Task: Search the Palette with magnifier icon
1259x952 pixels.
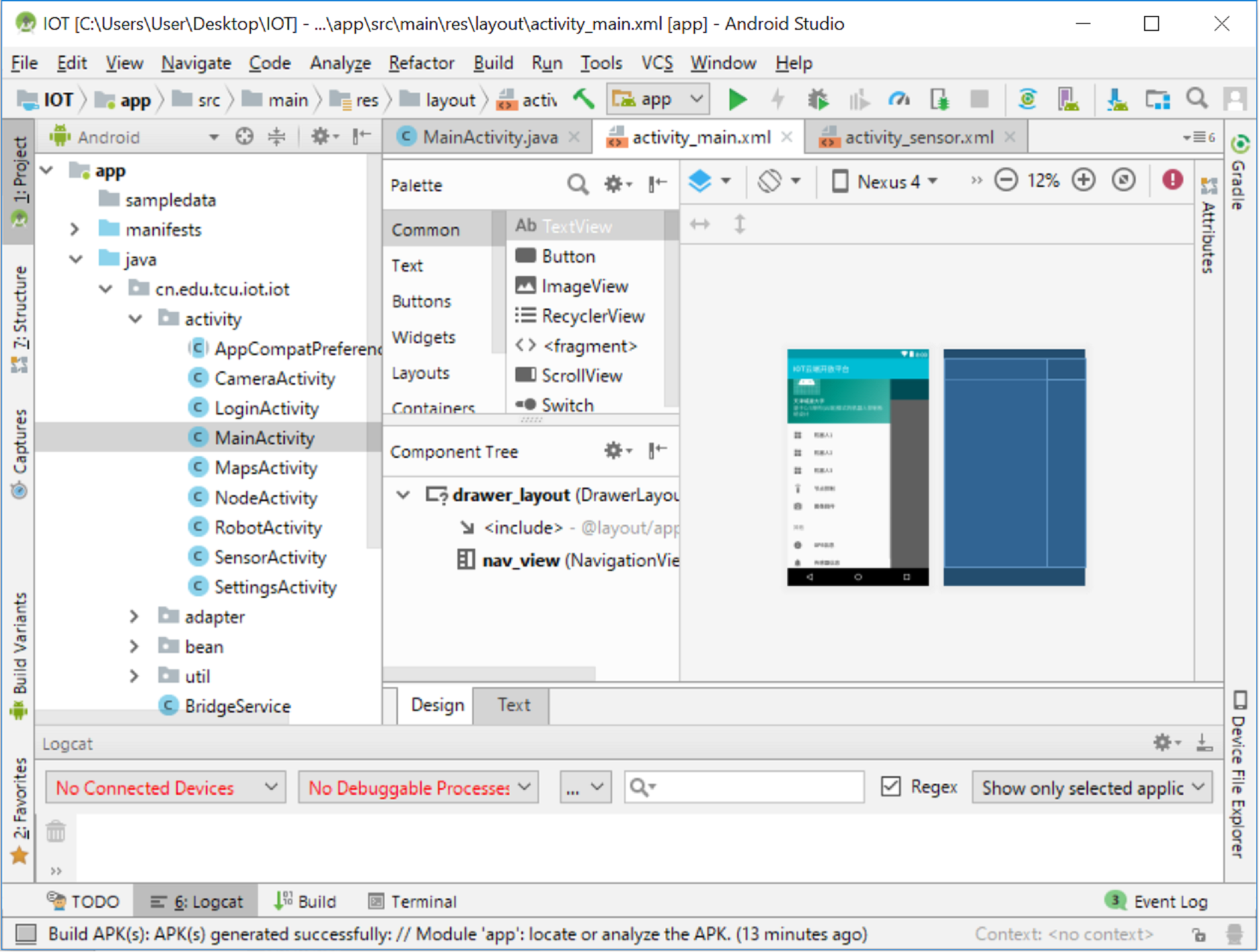Action: tap(578, 184)
